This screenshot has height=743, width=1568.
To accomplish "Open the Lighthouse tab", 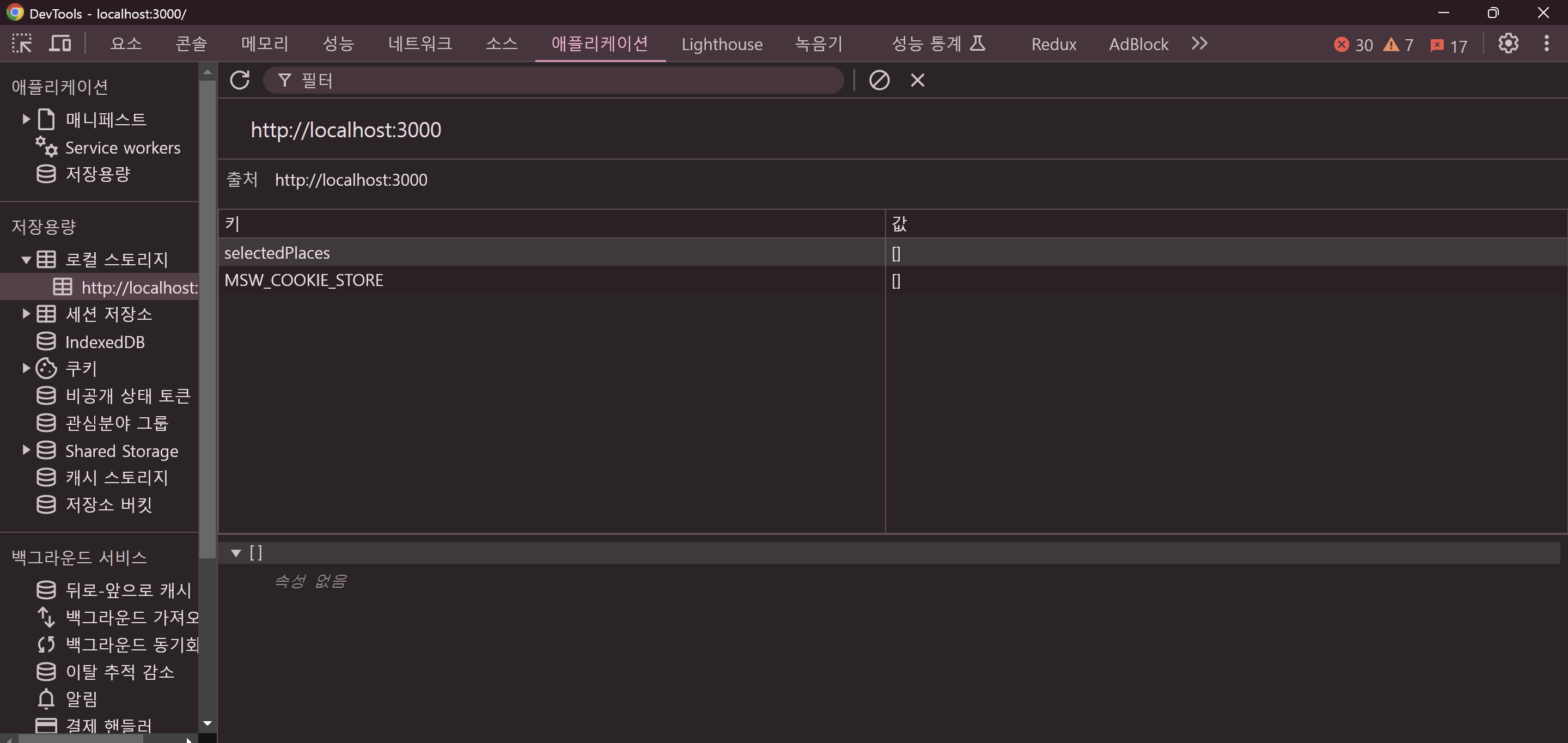I will [721, 43].
